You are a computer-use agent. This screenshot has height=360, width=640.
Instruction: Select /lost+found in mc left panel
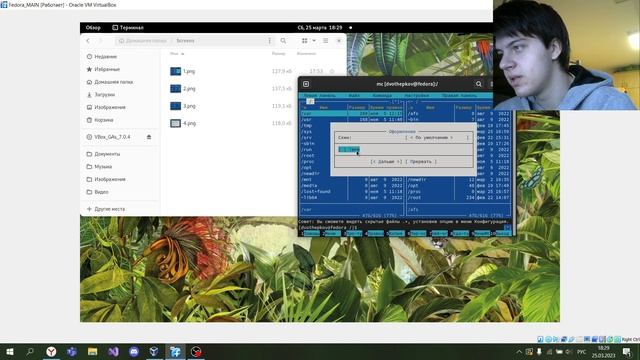coord(352,191)
